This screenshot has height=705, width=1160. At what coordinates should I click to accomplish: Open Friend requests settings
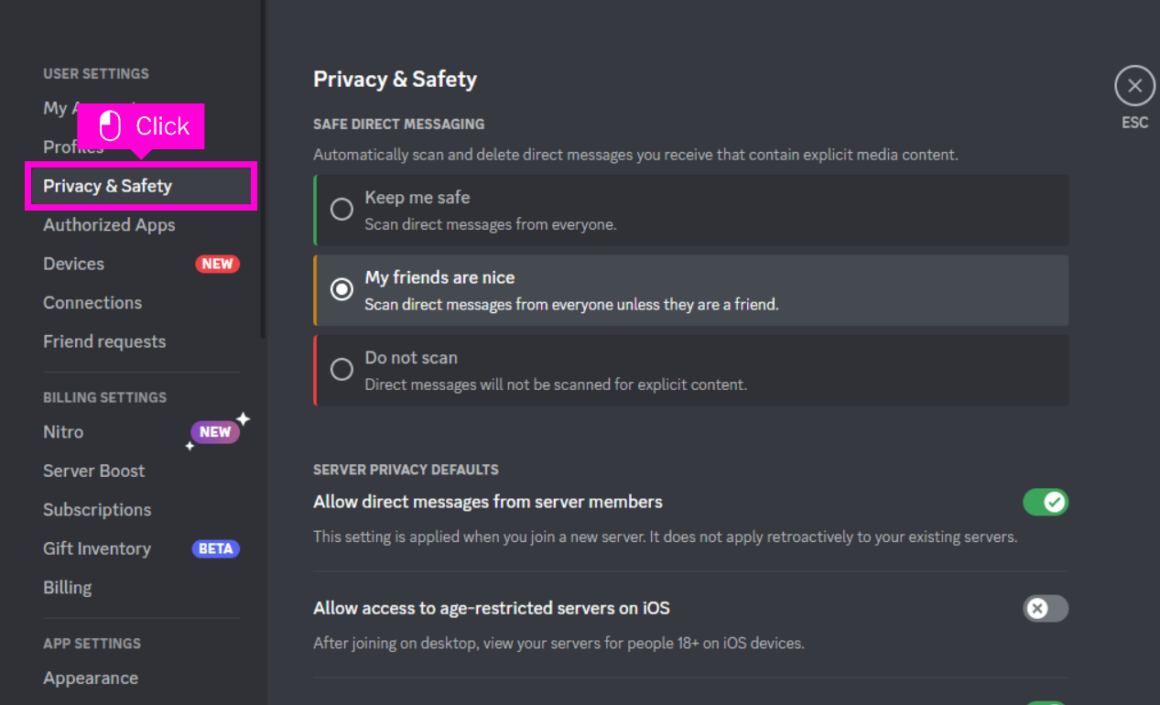point(104,341)
